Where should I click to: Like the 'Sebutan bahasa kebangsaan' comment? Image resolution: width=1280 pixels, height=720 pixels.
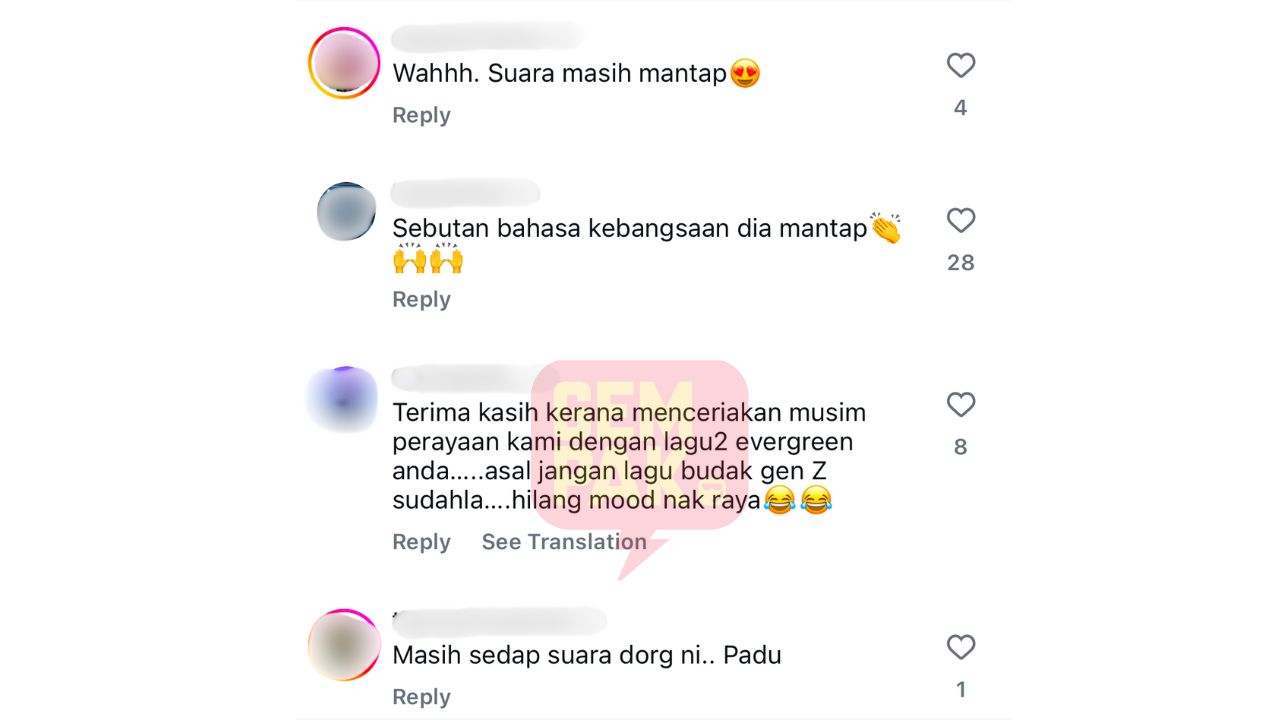(960, 221)
